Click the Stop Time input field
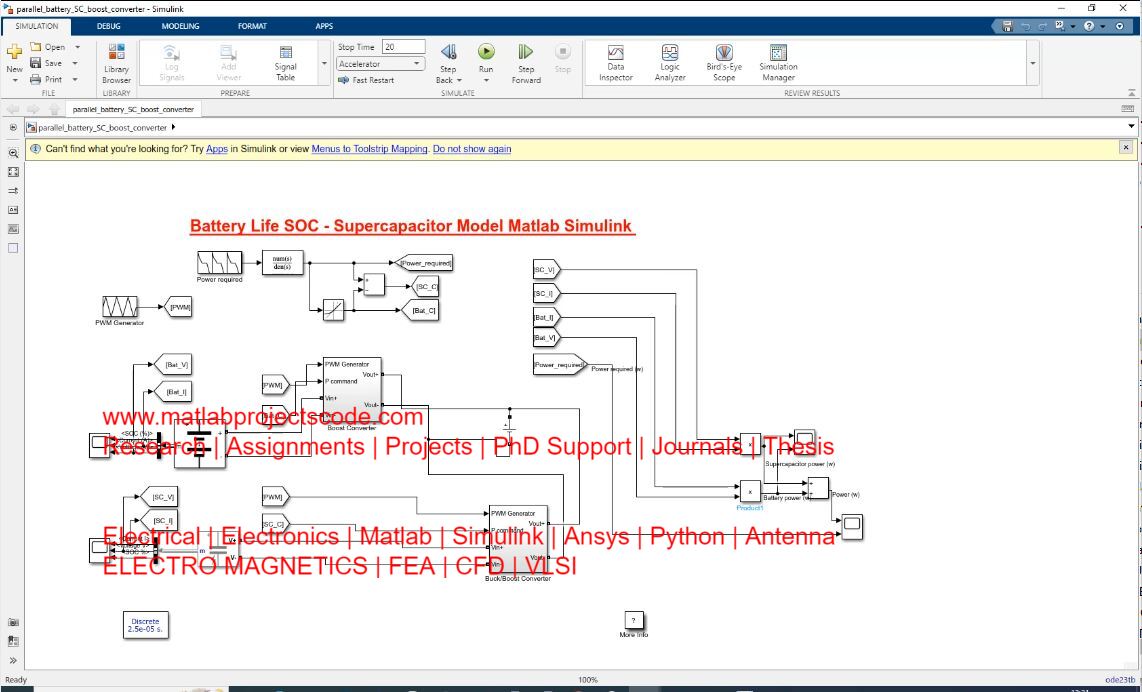The width and height of the screenshot is (1142, 692). tap(403, 47)
